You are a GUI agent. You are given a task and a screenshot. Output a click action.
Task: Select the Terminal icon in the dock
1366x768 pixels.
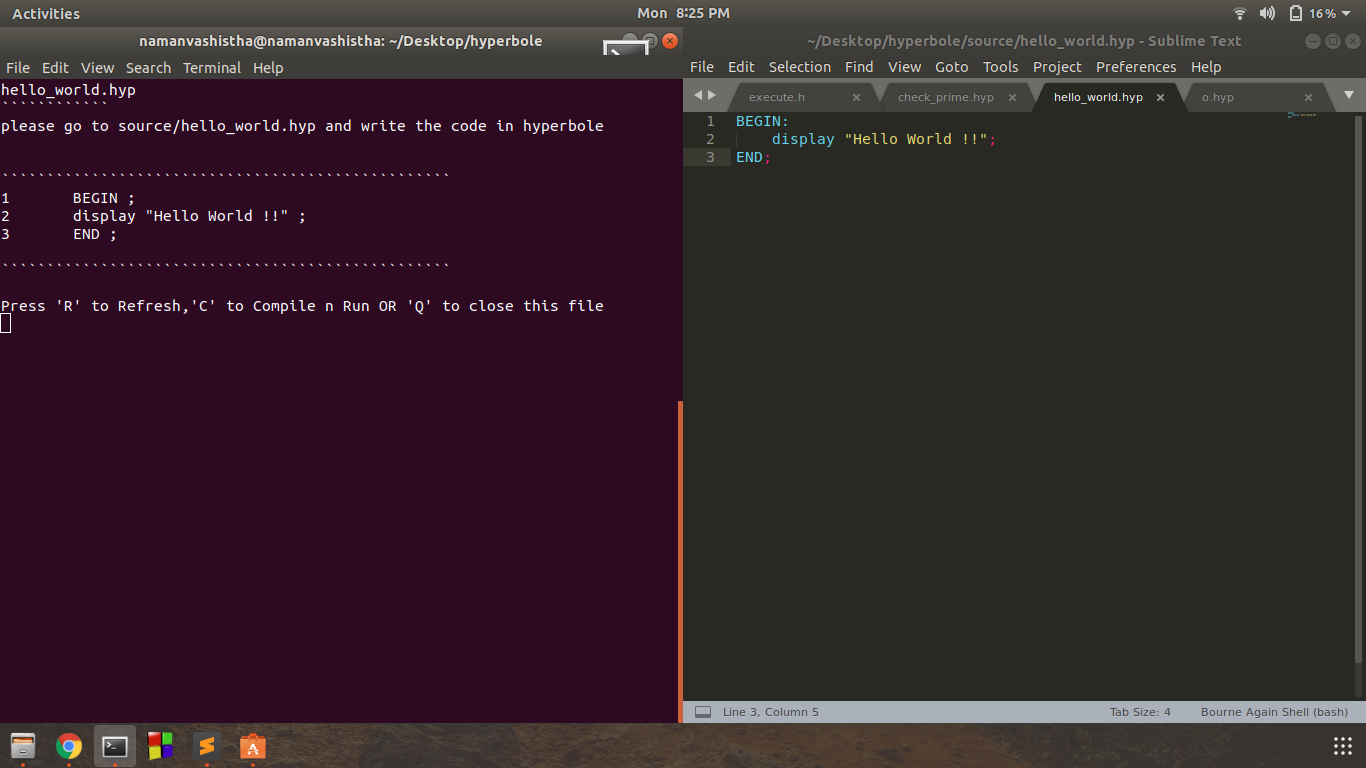[x=115, y=746]
